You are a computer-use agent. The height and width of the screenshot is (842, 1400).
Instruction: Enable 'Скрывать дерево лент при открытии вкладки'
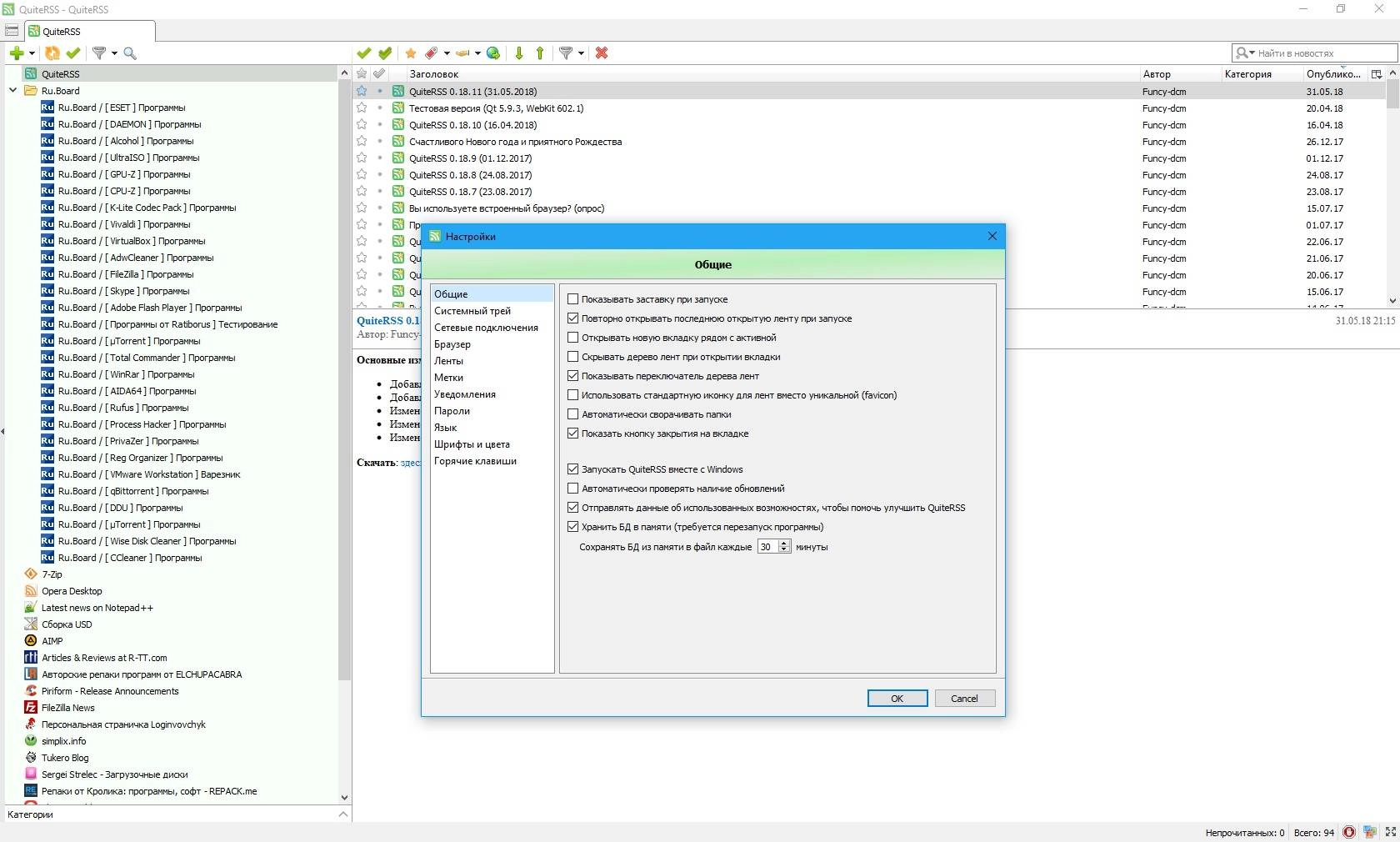pyautogui.click(x=572, y=357)
